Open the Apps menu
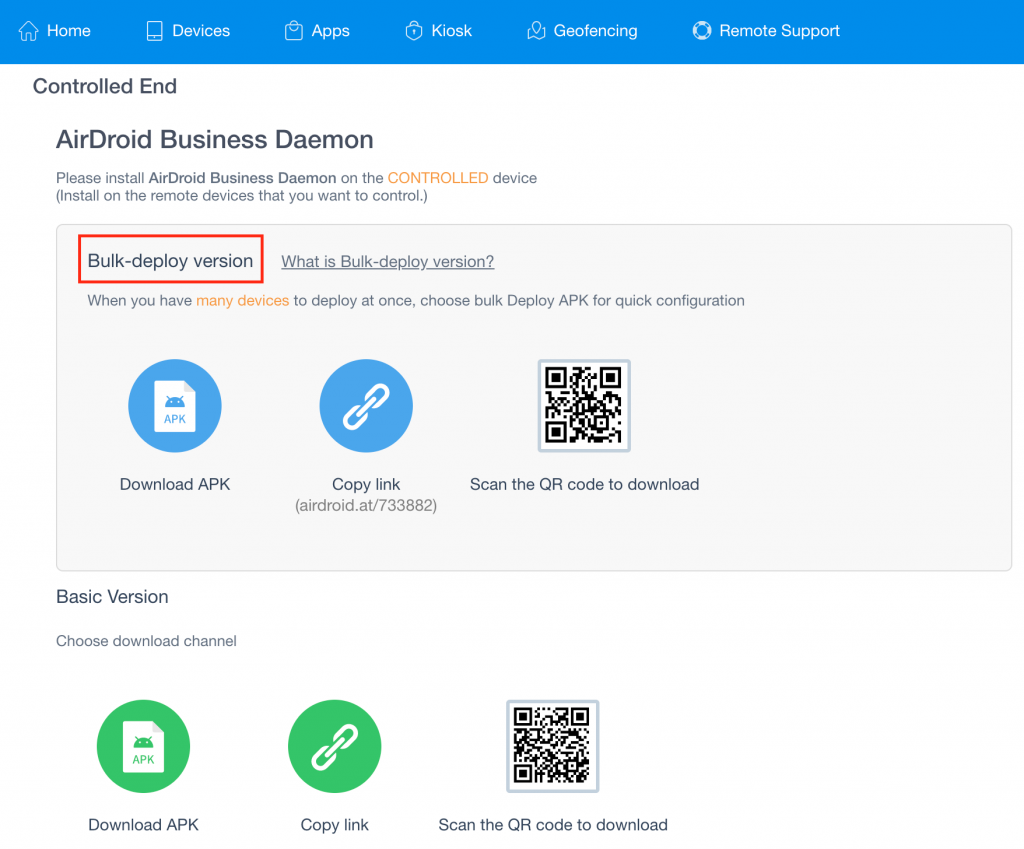 (x=317, y=31)
